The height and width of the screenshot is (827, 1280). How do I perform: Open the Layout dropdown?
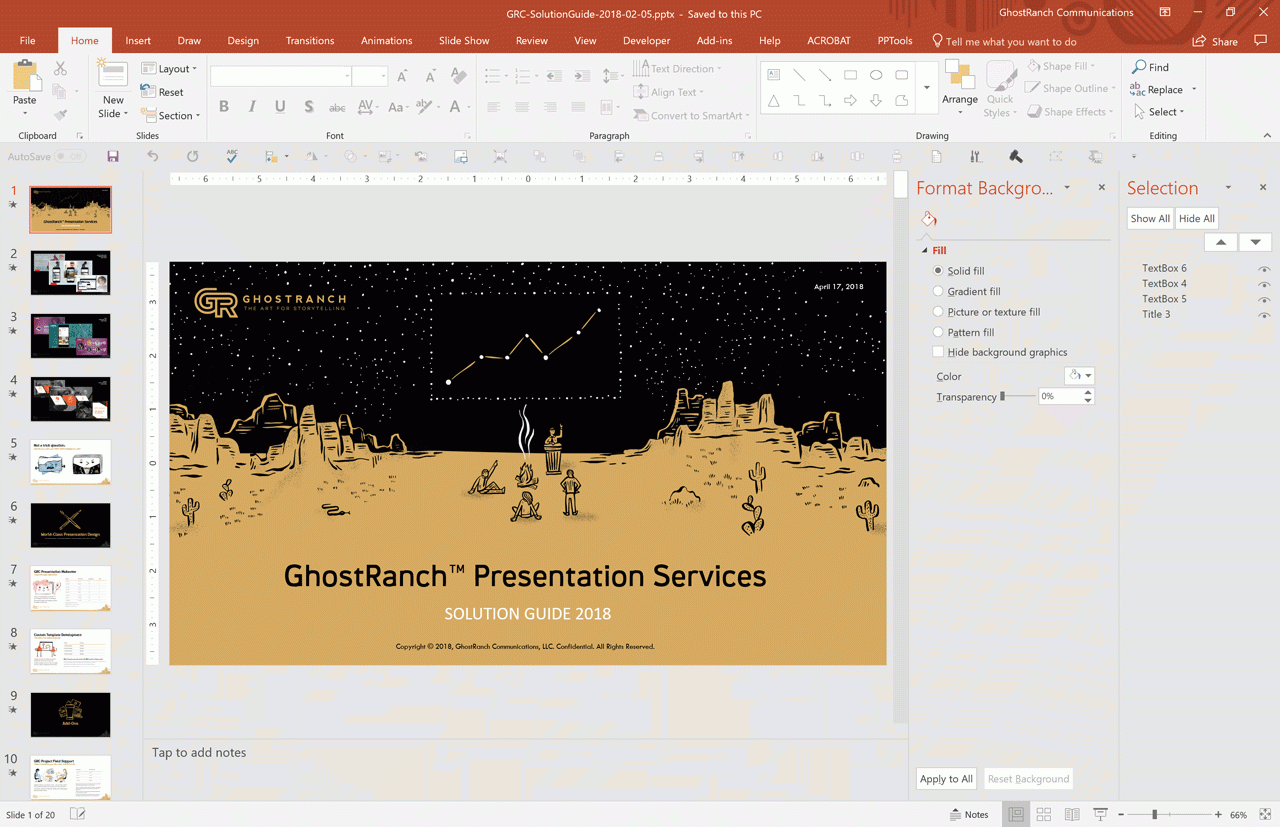[x=169, y=69]
